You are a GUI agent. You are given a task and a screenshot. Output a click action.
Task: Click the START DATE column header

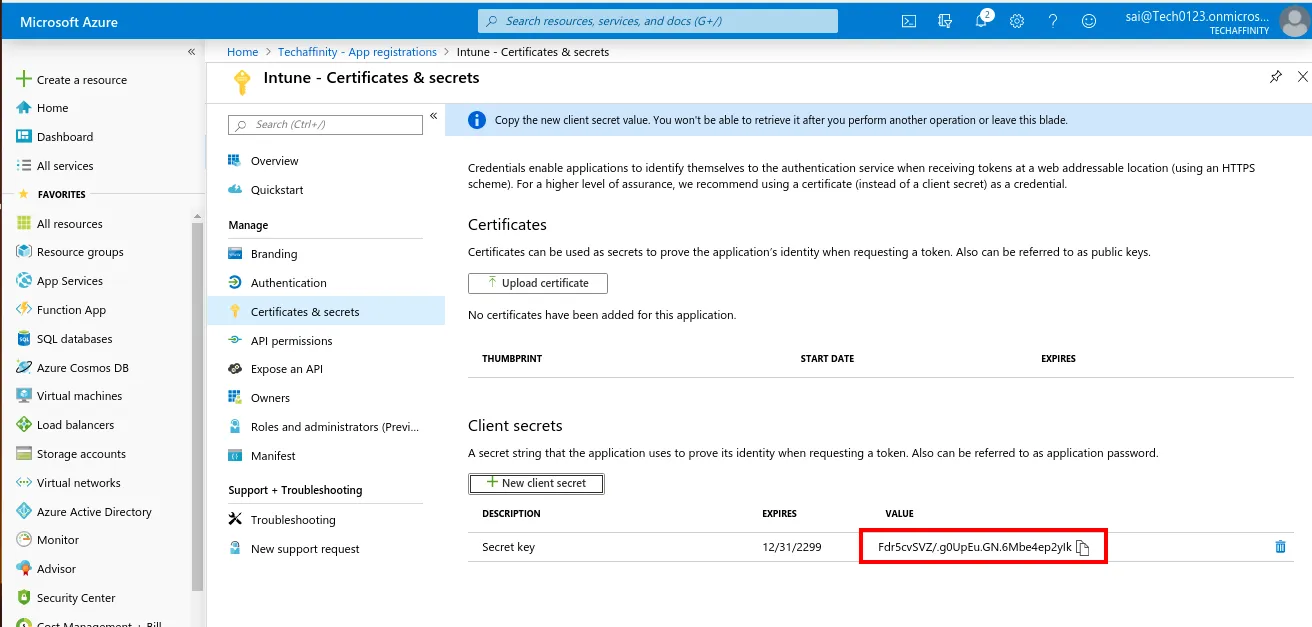[x=827, y=358]
